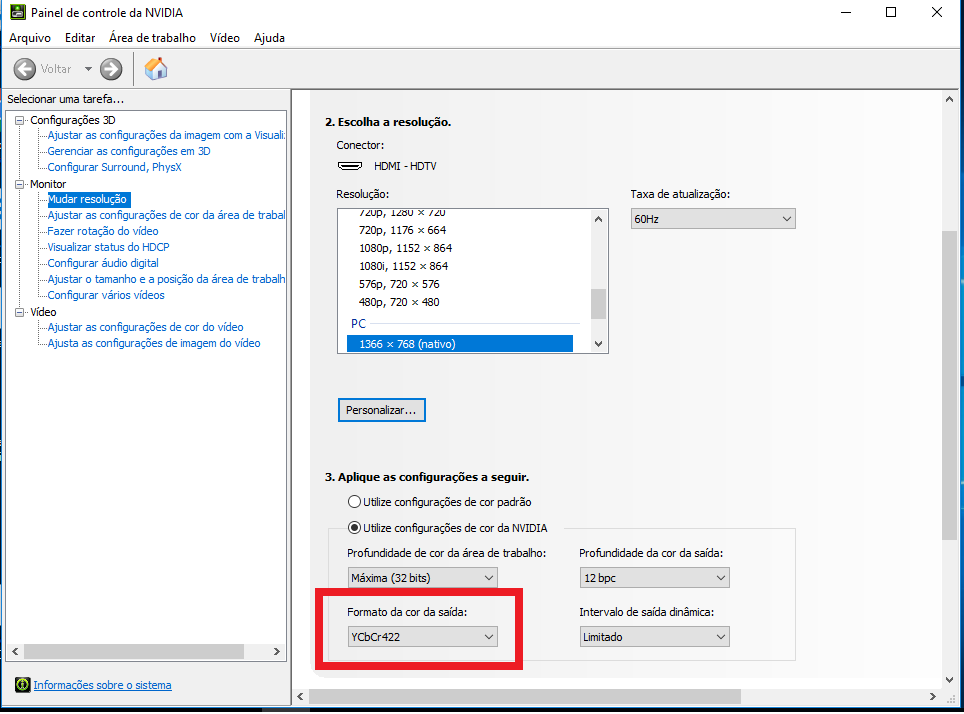Collapse the Configurações 3D tree node
964x714 pixels.
(x=20, y=120)
